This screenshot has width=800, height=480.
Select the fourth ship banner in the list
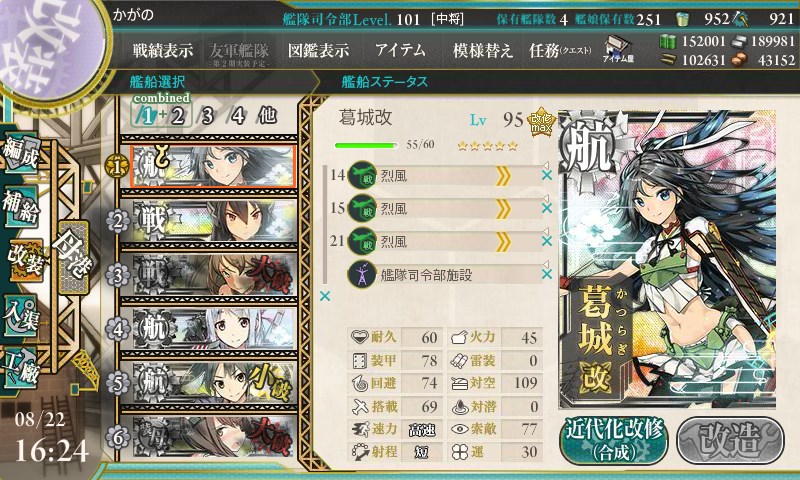(213, 329)
